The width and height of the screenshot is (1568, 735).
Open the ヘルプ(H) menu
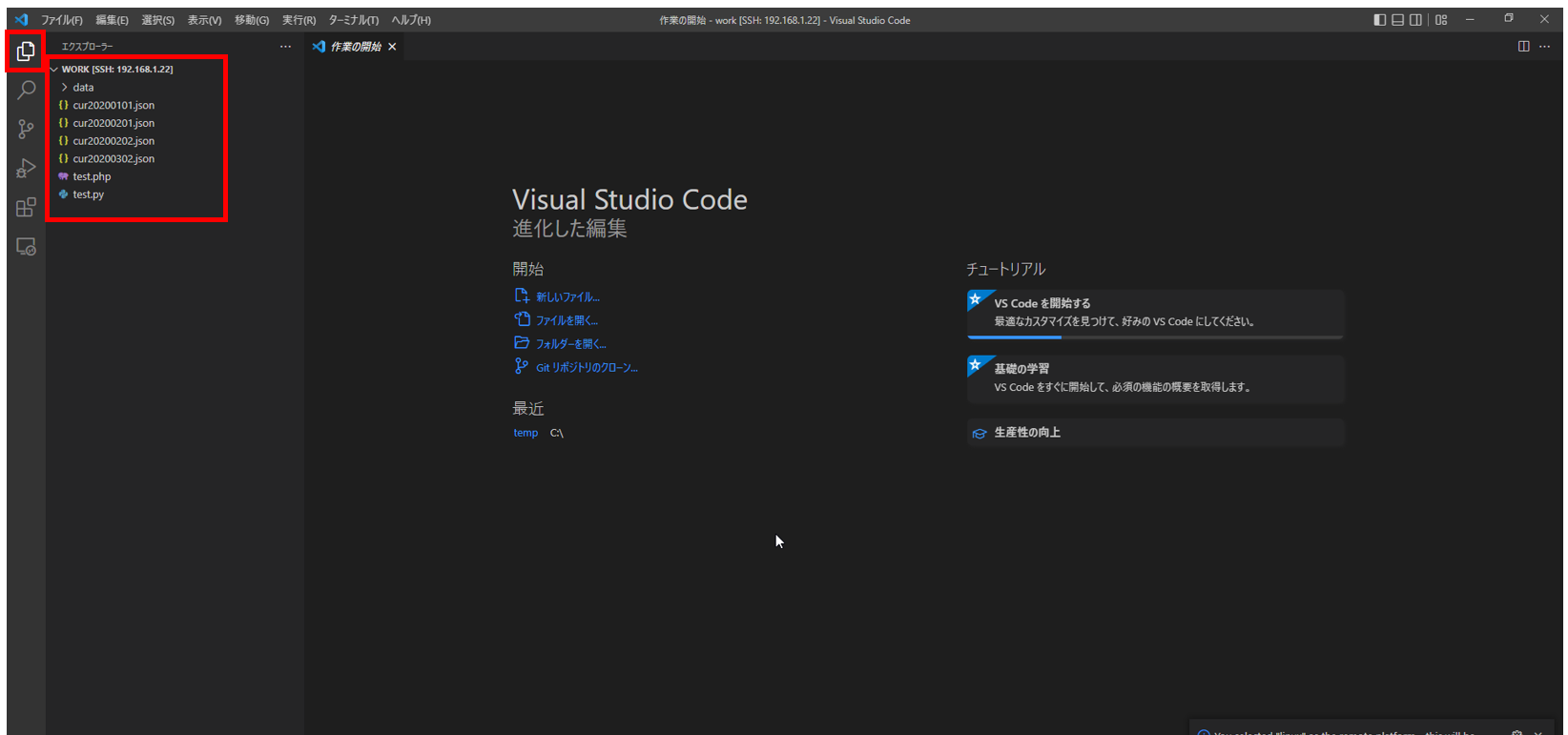click(x=411, y=20)
